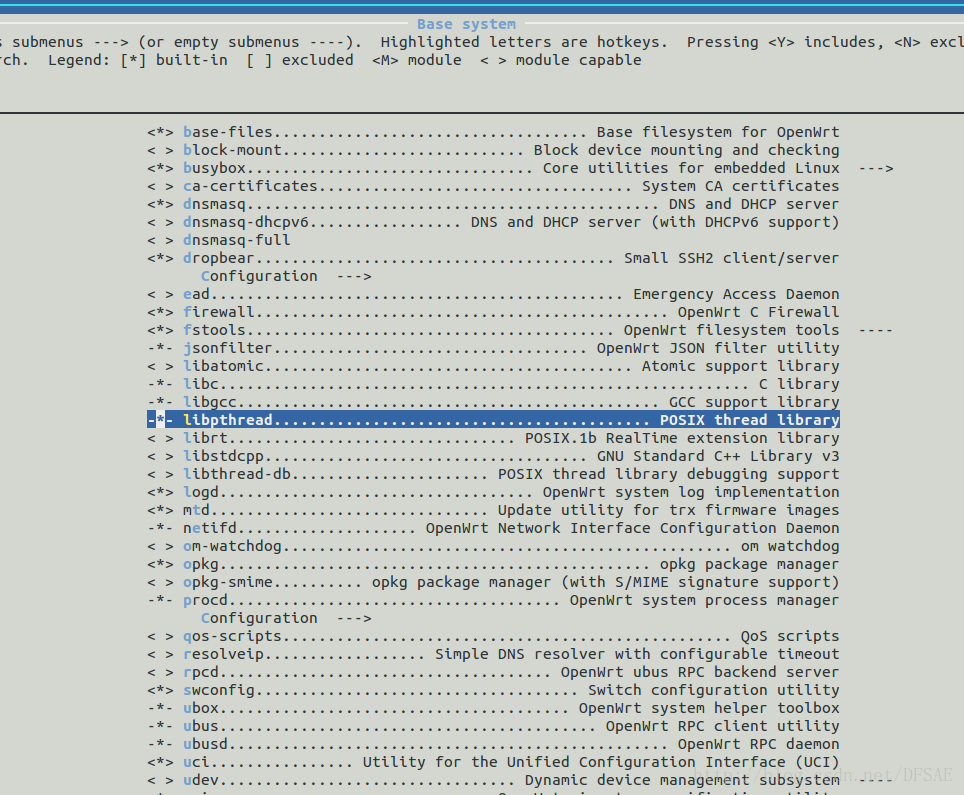Select the udev device management row

coord(493,780)
